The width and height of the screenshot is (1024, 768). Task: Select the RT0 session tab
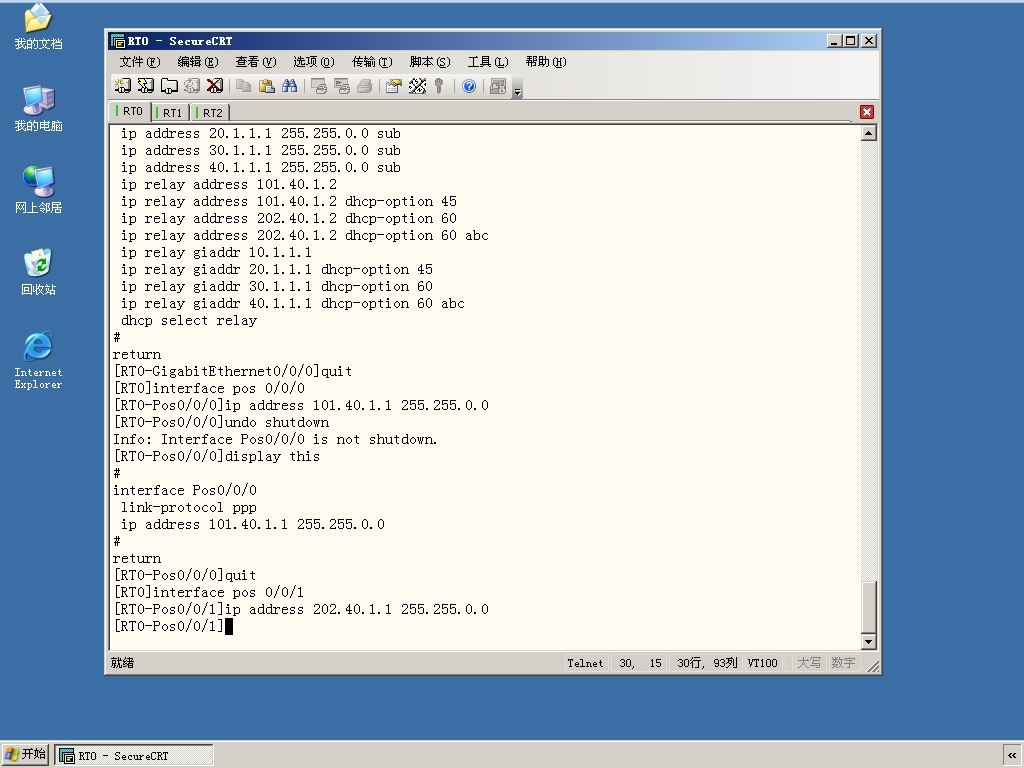131,111
